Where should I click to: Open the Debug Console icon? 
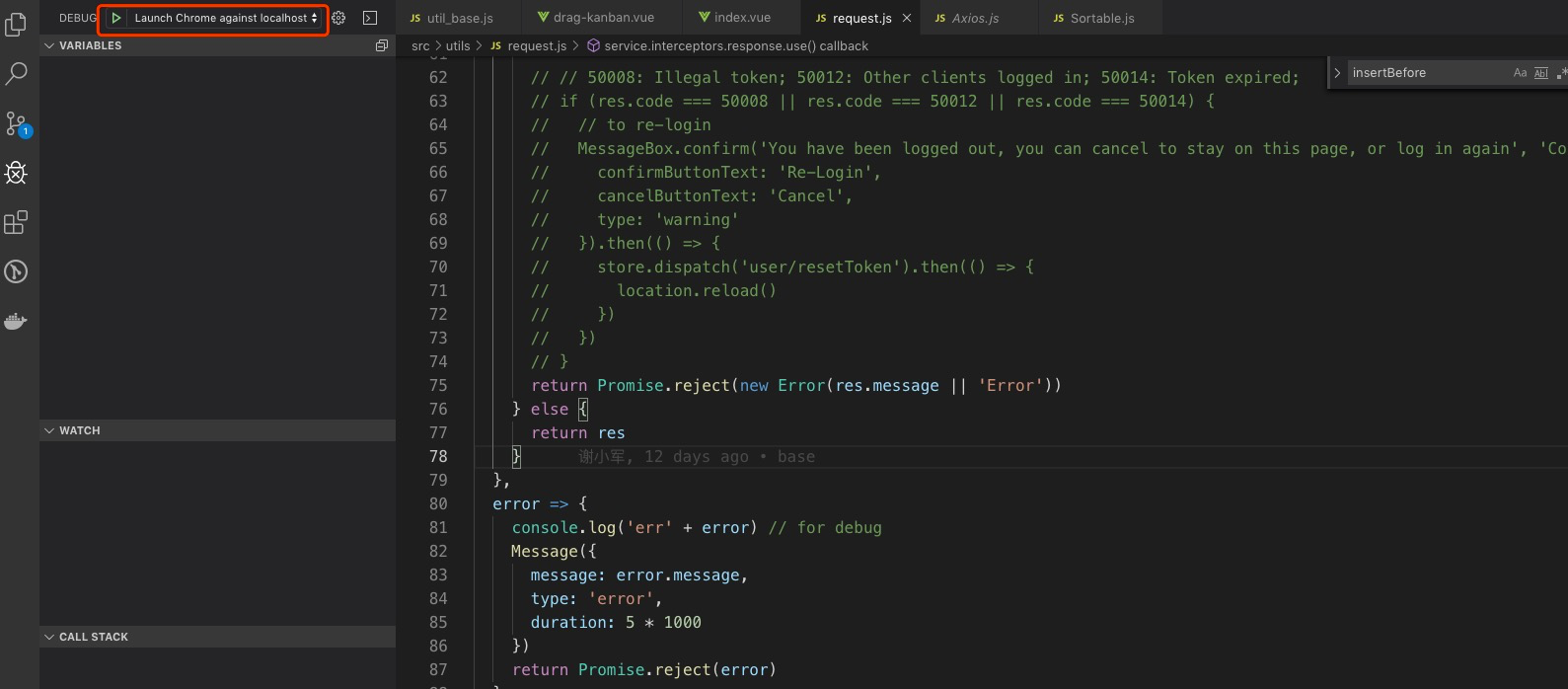pos(370,18)
